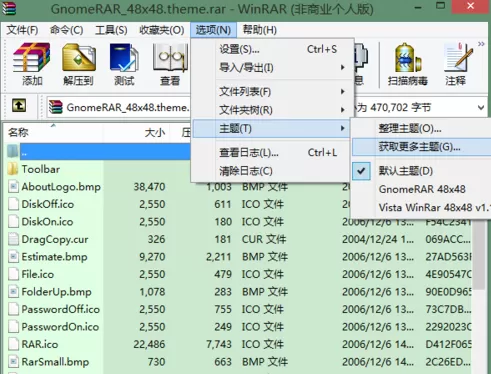Select the Estimate.bmp file name
Screen dimensions: 491x374
(x=54, y=257)
